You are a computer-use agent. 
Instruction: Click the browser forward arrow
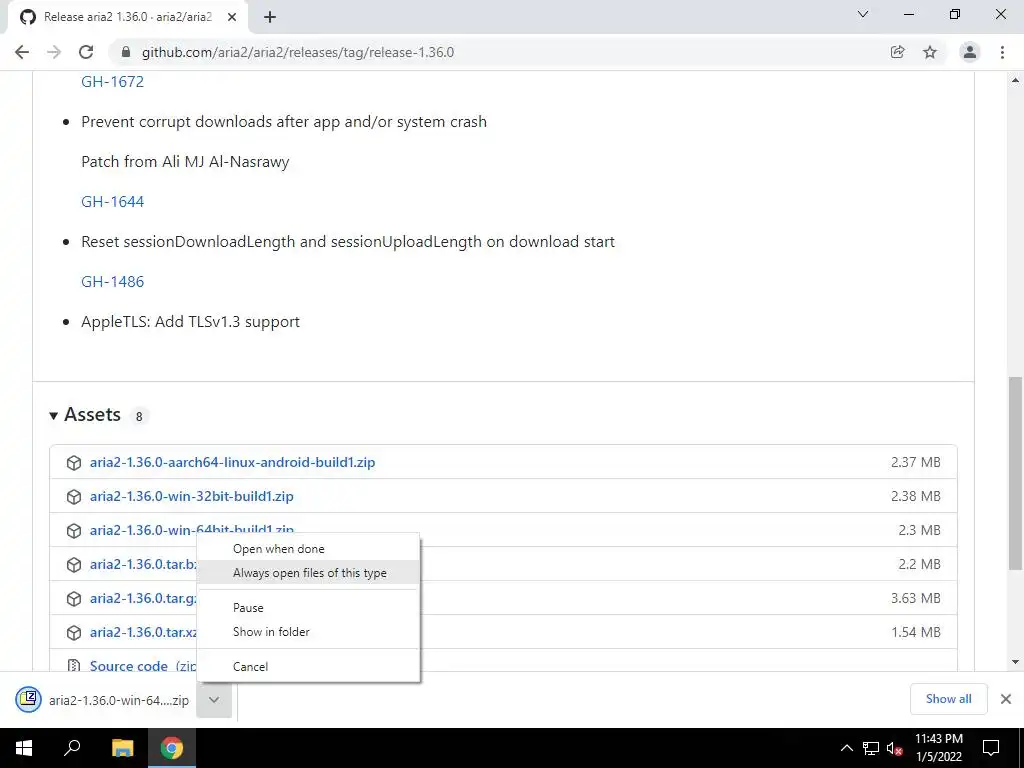click(54, 52)
